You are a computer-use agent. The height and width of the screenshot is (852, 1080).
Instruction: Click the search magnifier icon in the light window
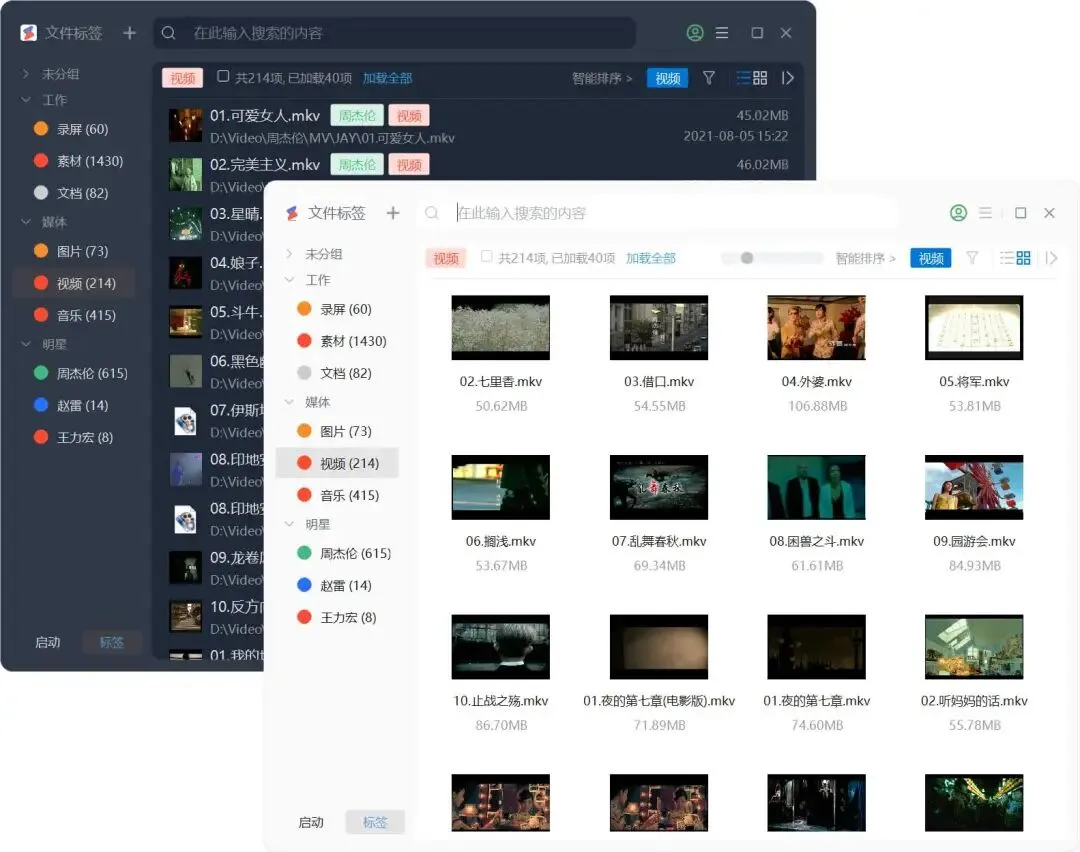432,214
